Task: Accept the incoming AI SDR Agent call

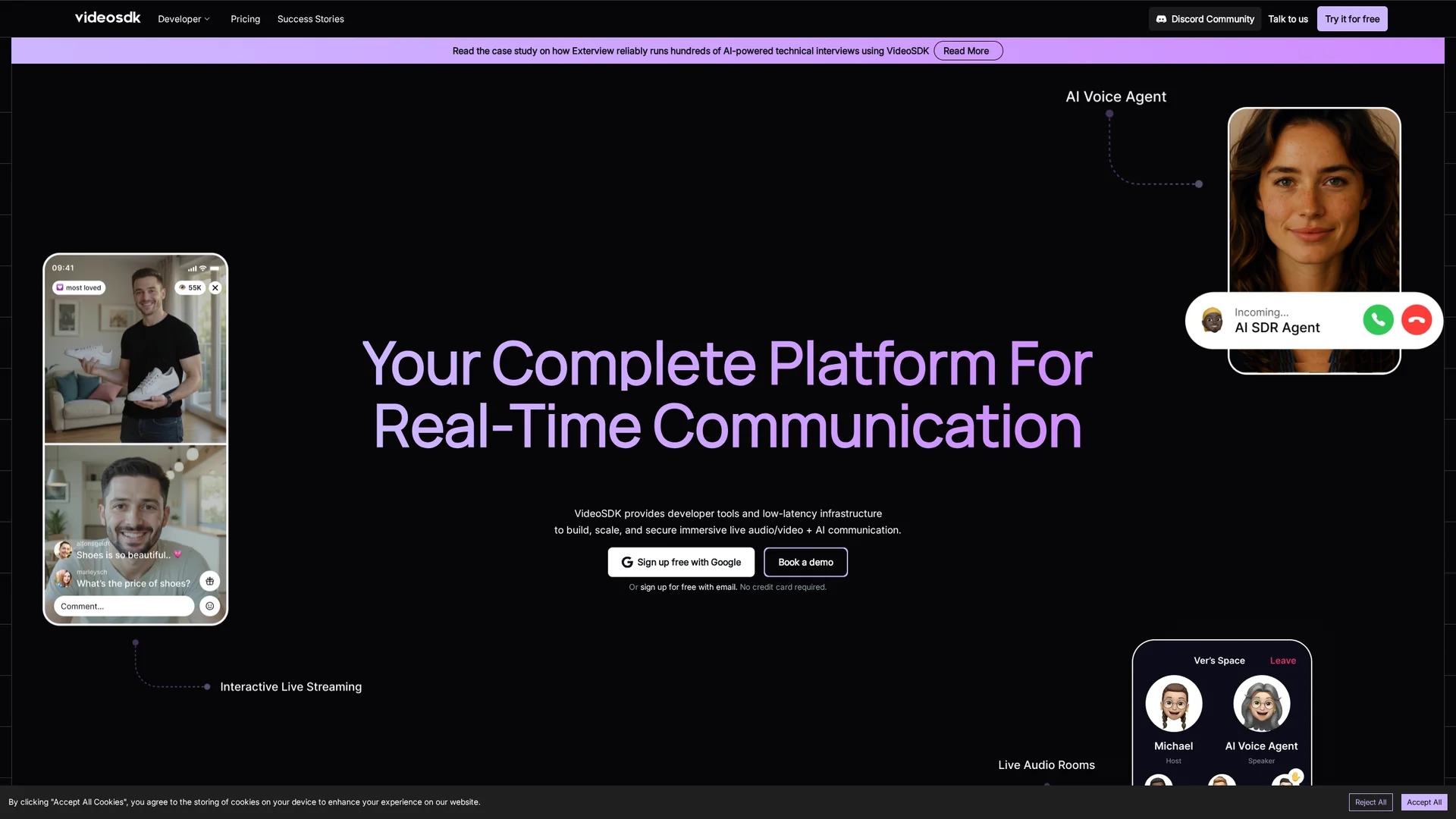Action: coord(1378,320)
